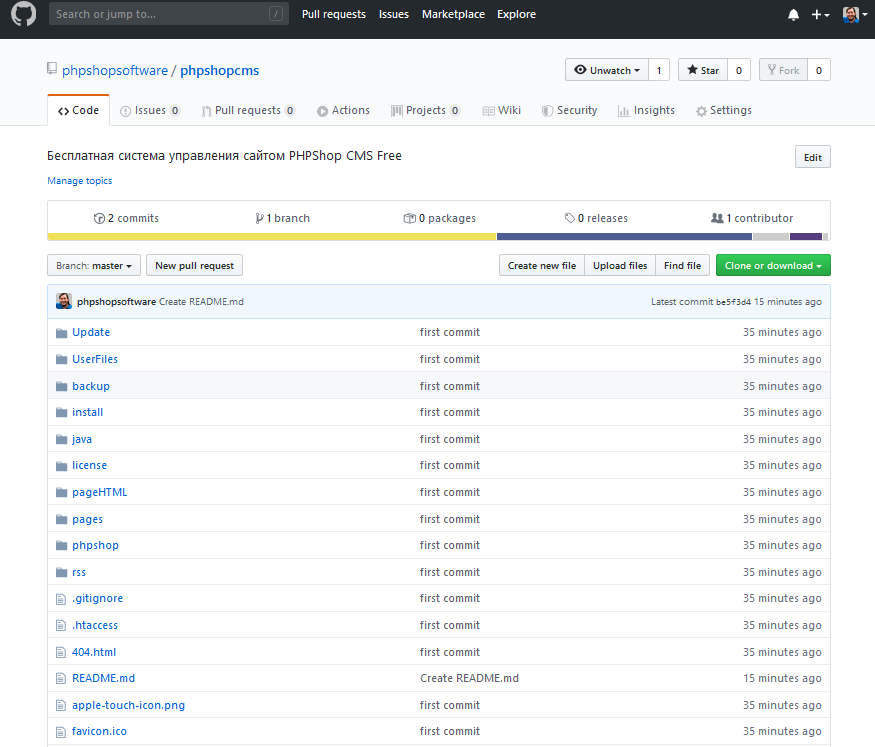Image resolution: width=875 pixels, height=747 pixels.
Task: Click yellow language bar segment
Action: [272, 237]
